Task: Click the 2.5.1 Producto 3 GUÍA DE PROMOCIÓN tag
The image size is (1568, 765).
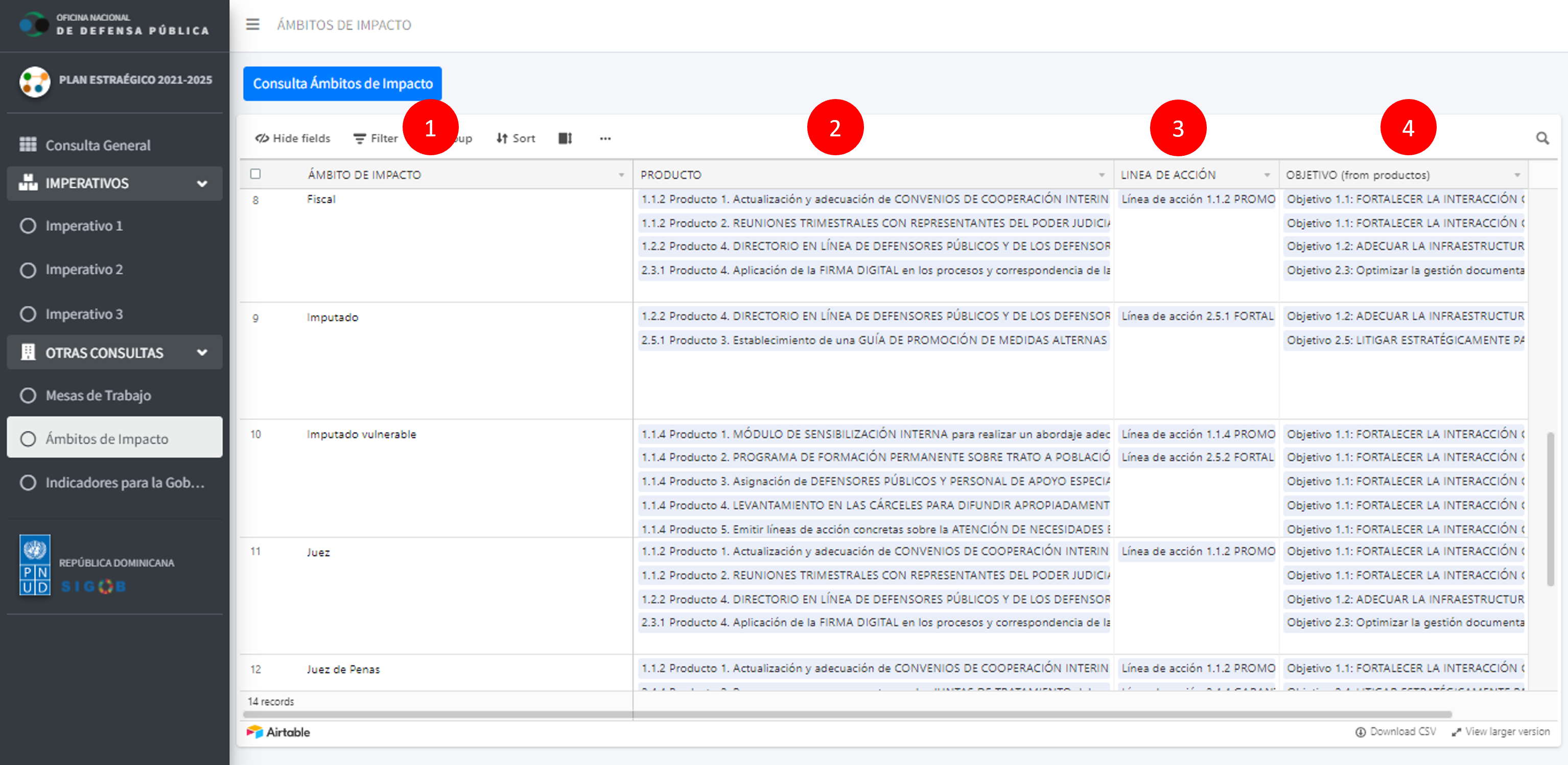Action: 874,340
